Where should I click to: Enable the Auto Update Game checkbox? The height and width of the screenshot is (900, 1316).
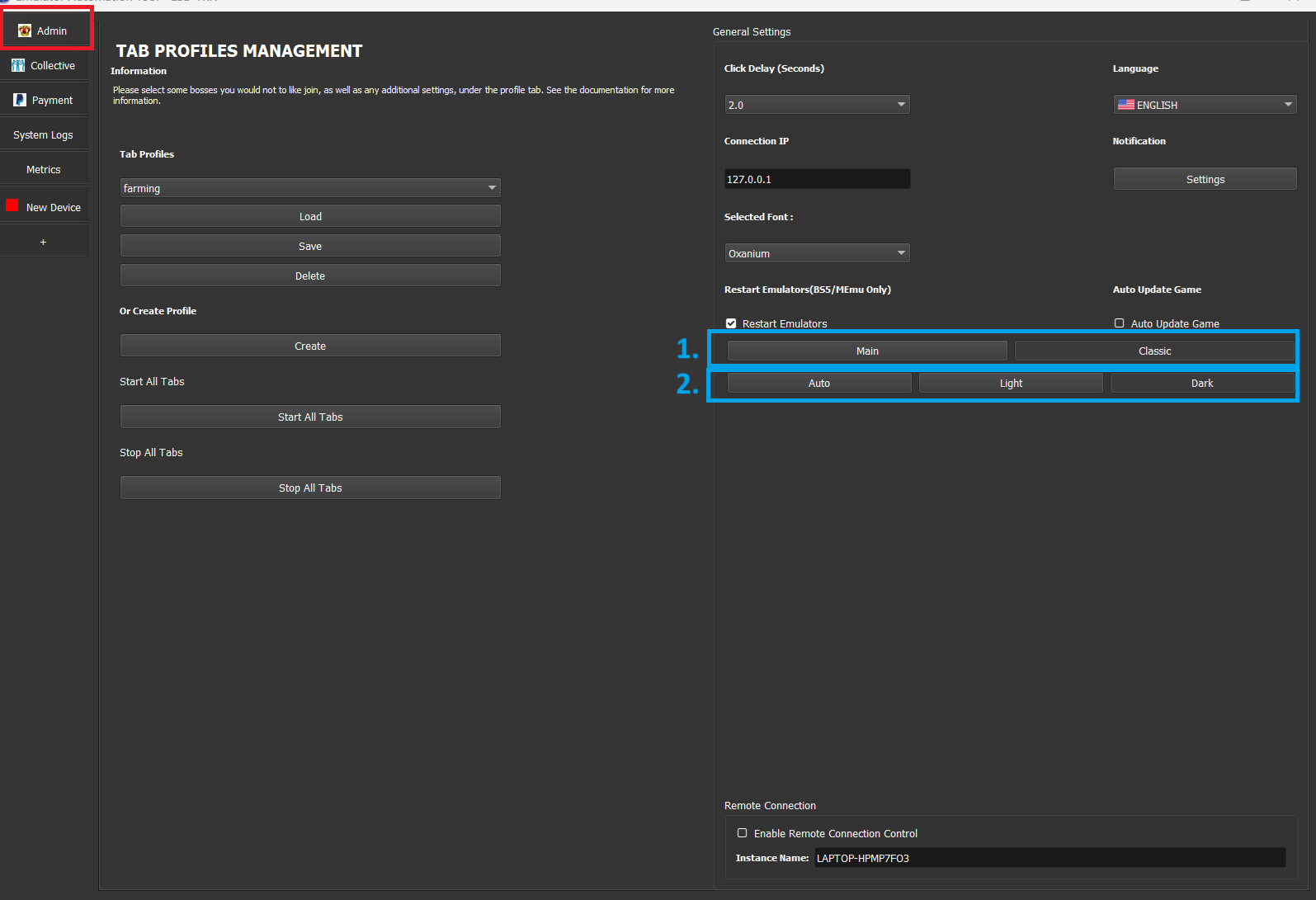[1120, 323]
